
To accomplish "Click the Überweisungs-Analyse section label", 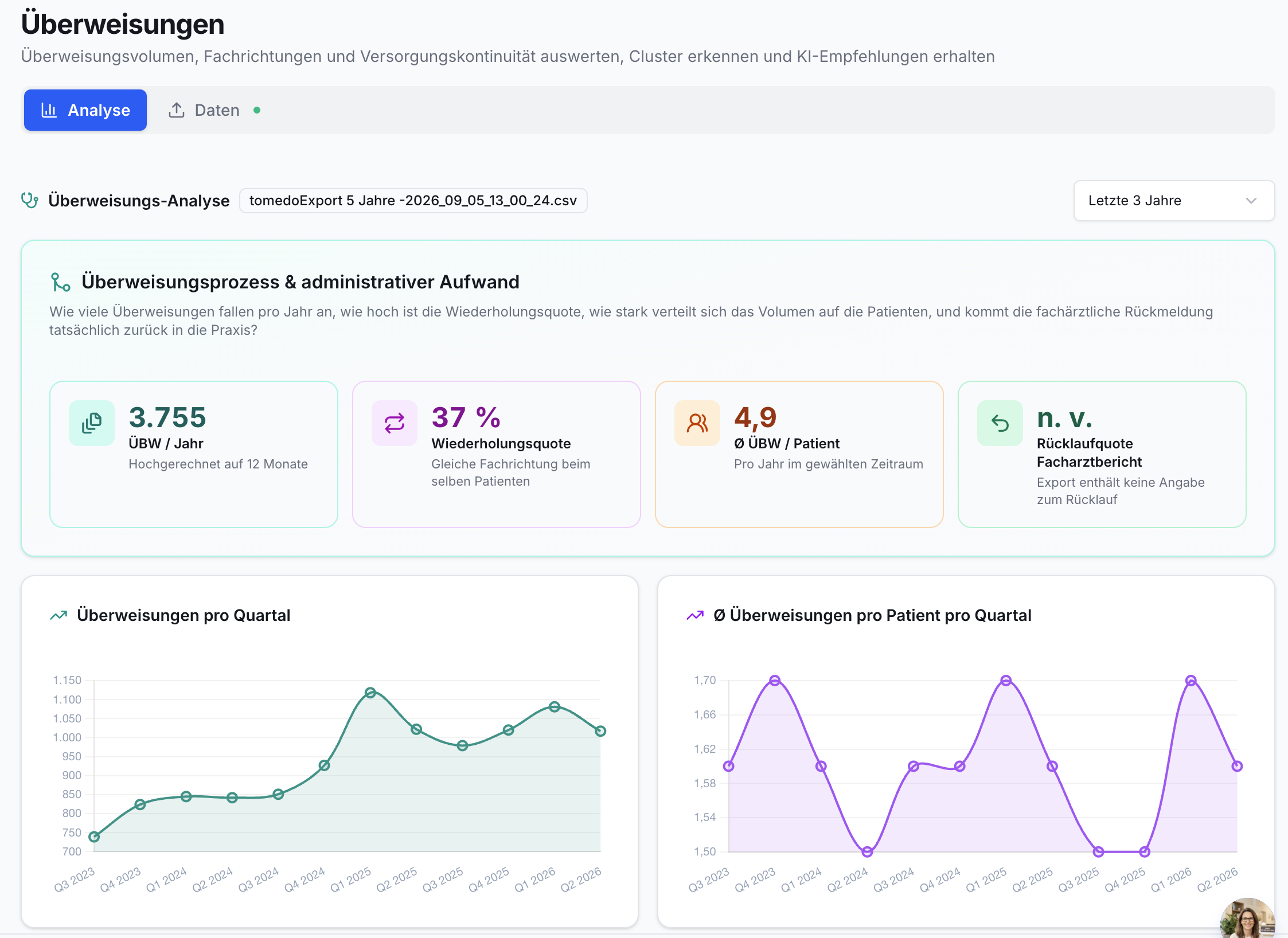I will (139, 201).
